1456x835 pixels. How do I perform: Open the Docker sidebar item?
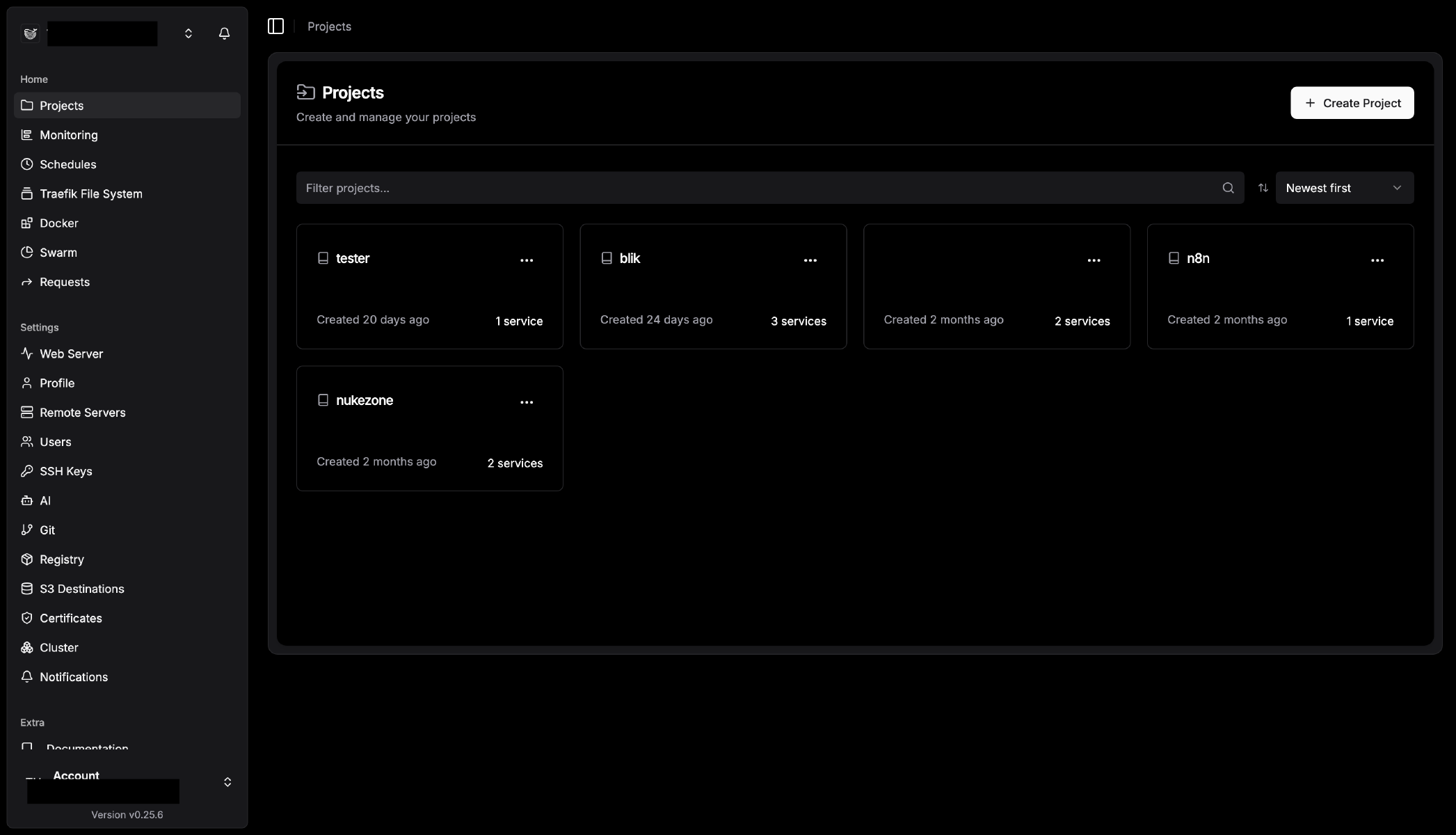(58, 223)
